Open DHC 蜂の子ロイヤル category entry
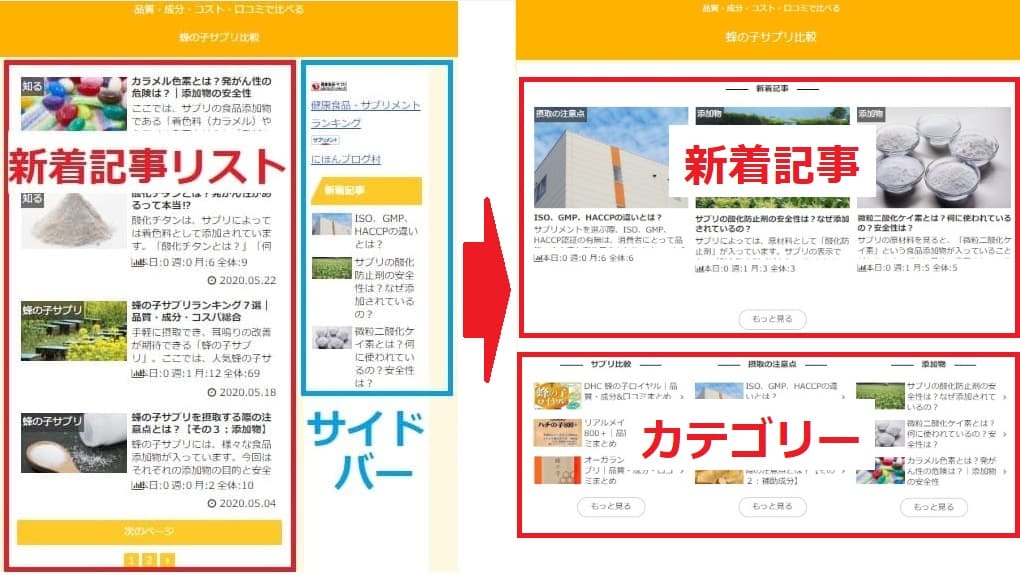1020x575 pixels. (630, 391)
